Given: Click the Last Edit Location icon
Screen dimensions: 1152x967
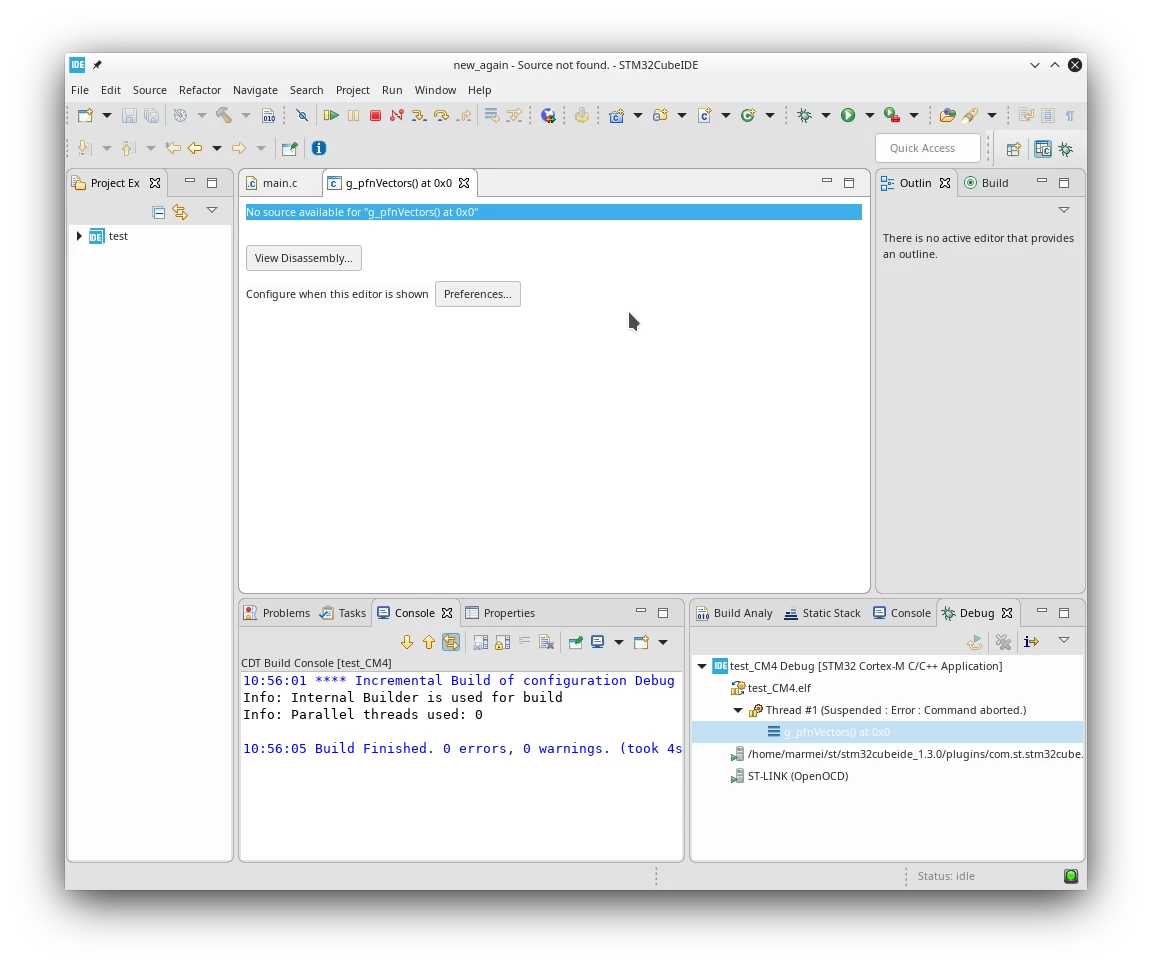Looking at the screenshot, I should [173, 148].
